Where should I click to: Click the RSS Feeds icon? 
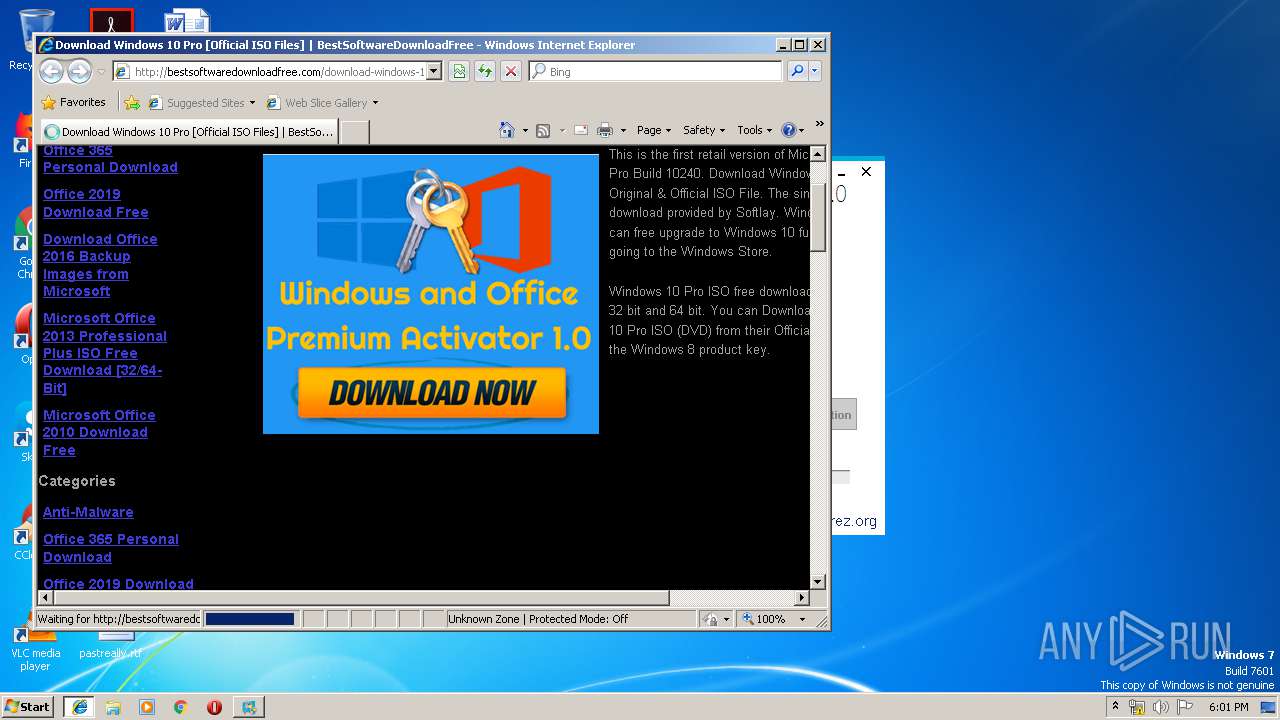[543, 130]
